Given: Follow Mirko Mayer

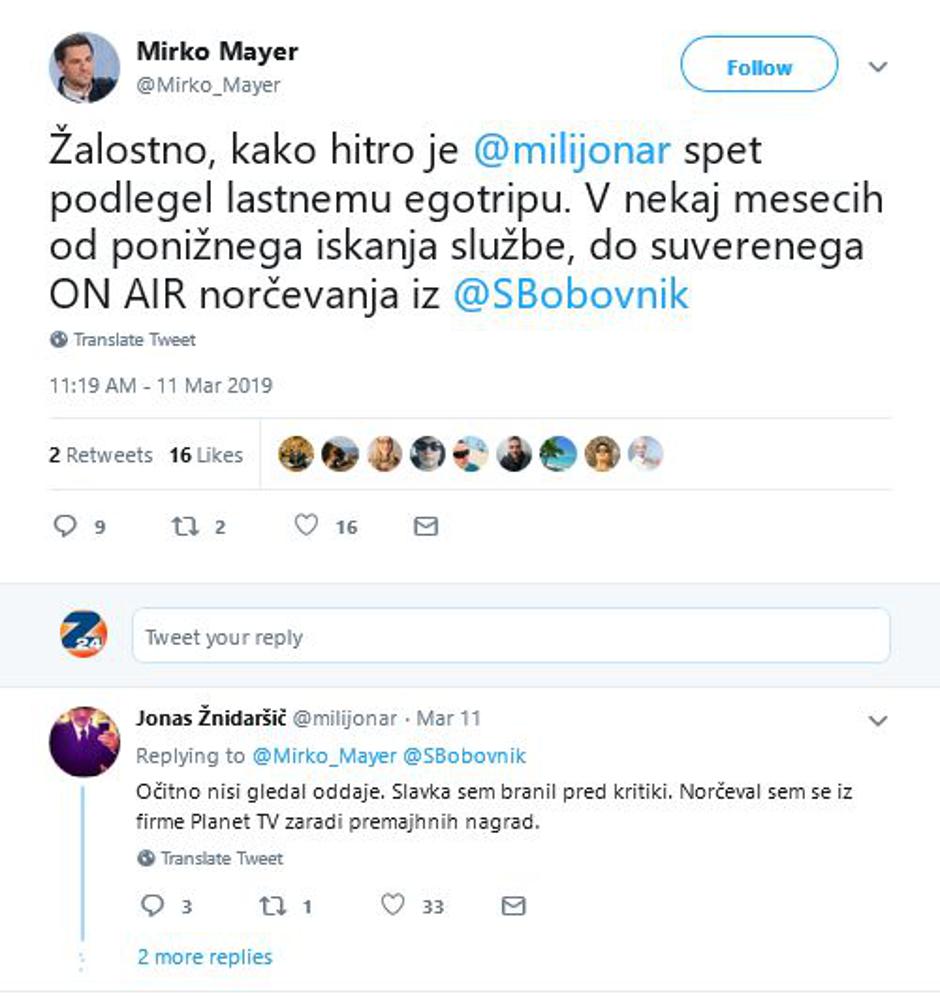Looking at the screenshot, I should point(761,66).
